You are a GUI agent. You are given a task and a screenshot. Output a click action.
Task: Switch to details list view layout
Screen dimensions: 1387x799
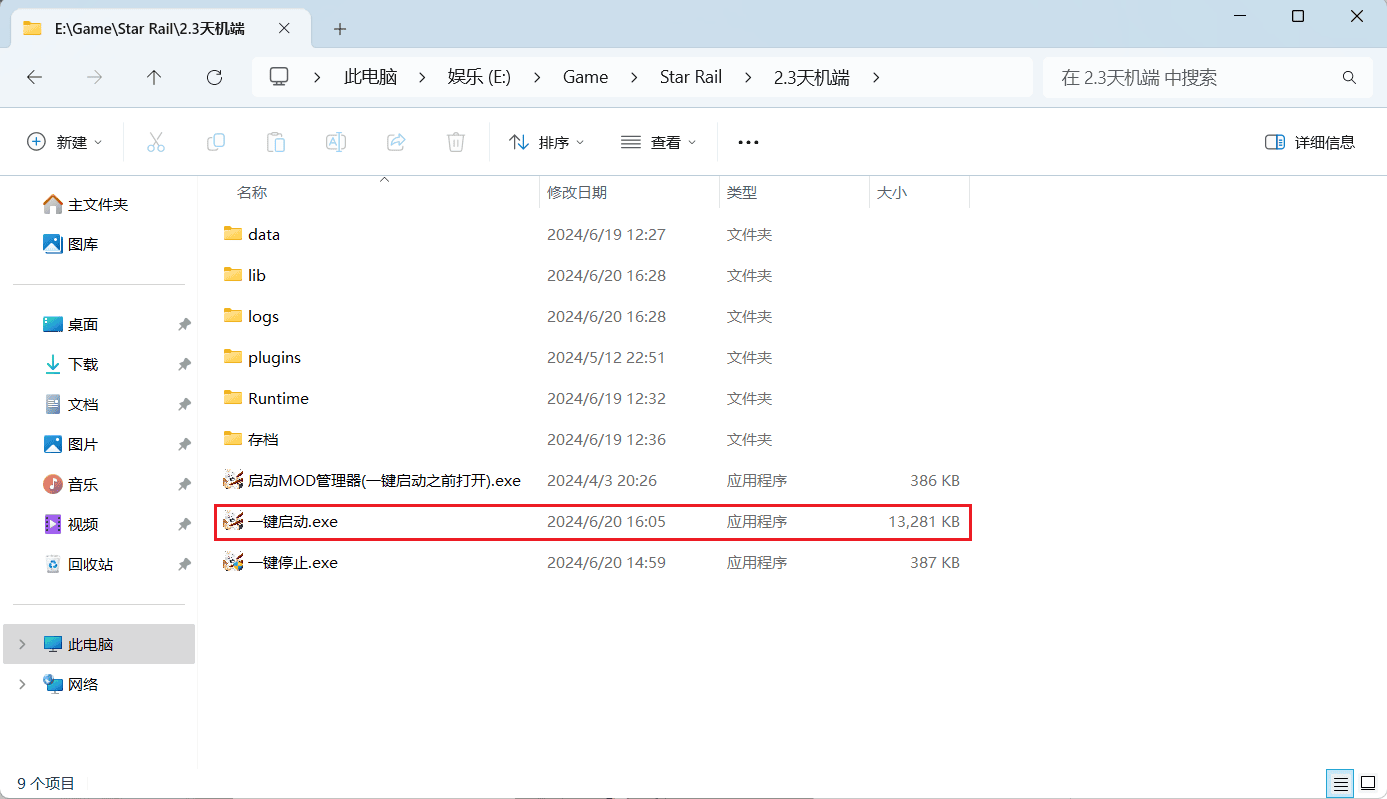pyautogui.click(x=1338, y=783)
